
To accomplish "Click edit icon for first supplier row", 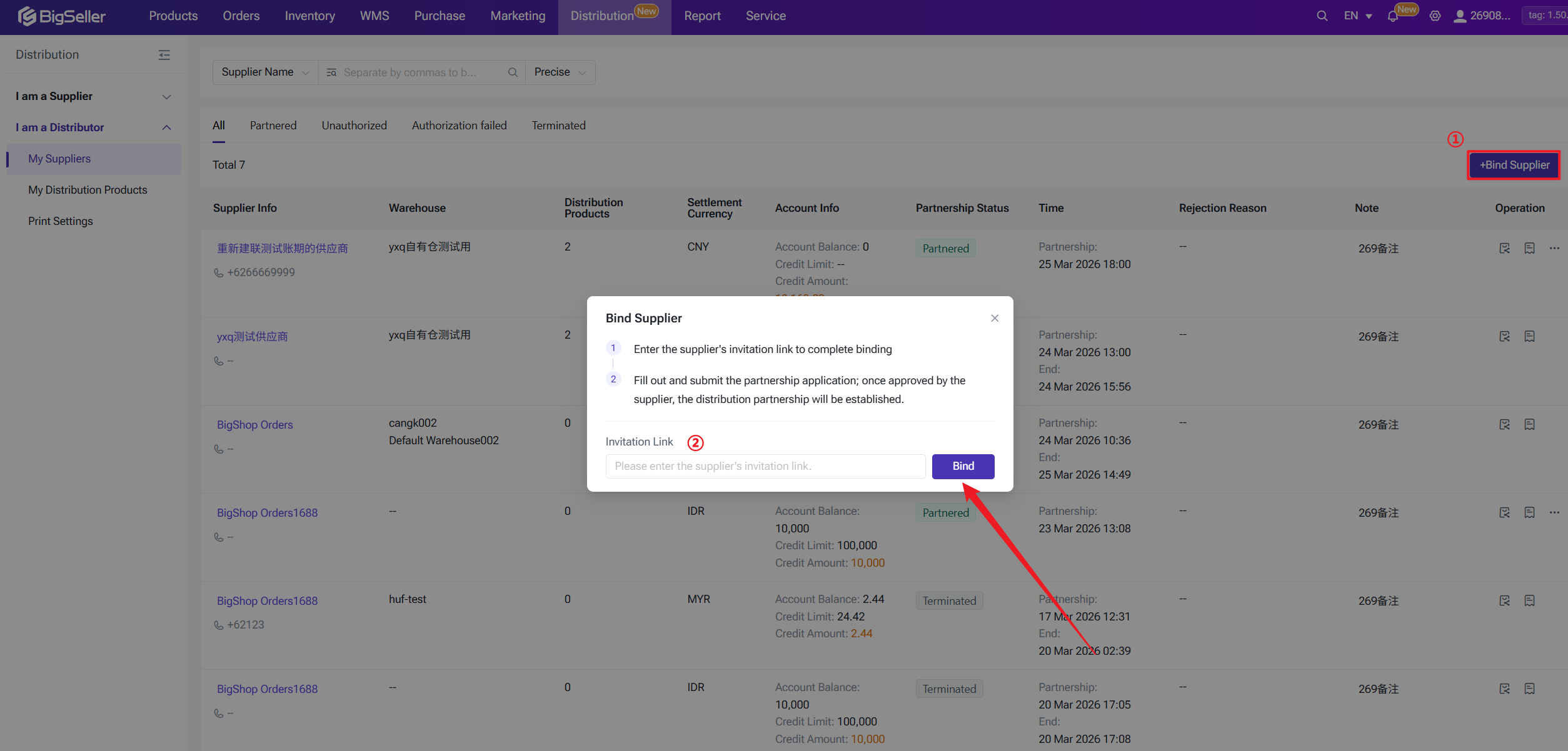I will point(1504,248).
